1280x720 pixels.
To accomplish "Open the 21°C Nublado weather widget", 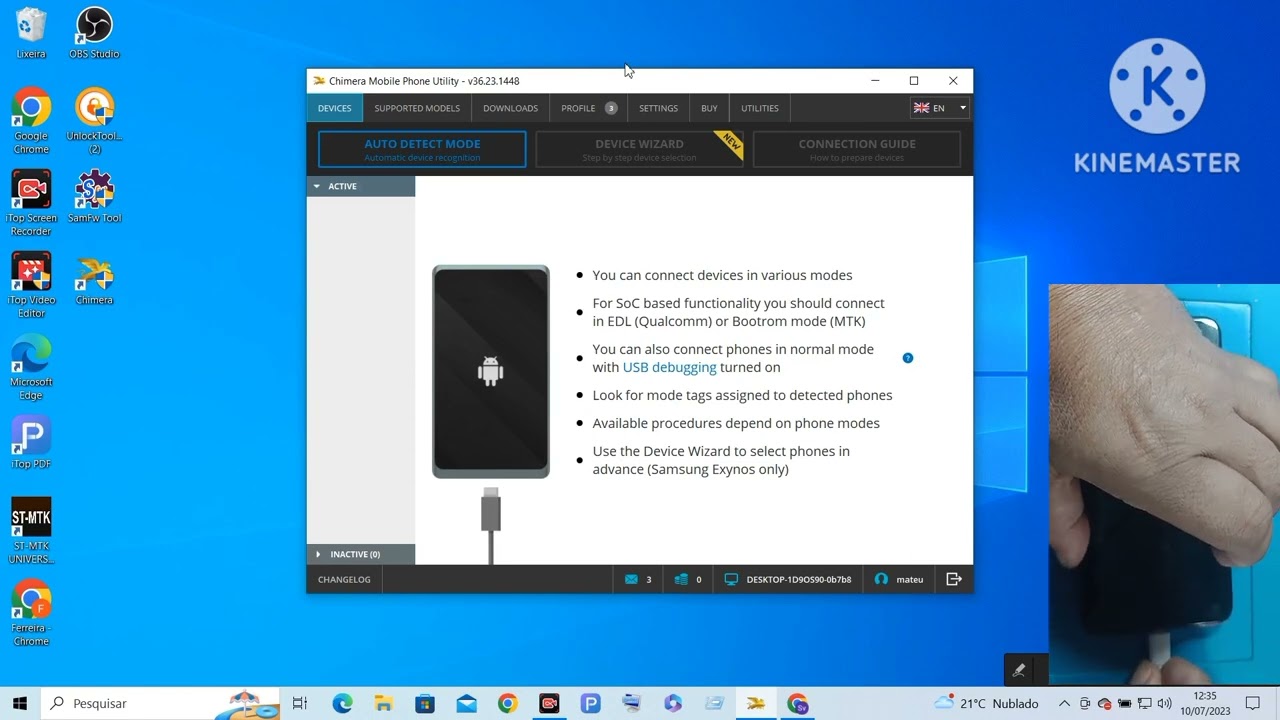I will (986, 704).
